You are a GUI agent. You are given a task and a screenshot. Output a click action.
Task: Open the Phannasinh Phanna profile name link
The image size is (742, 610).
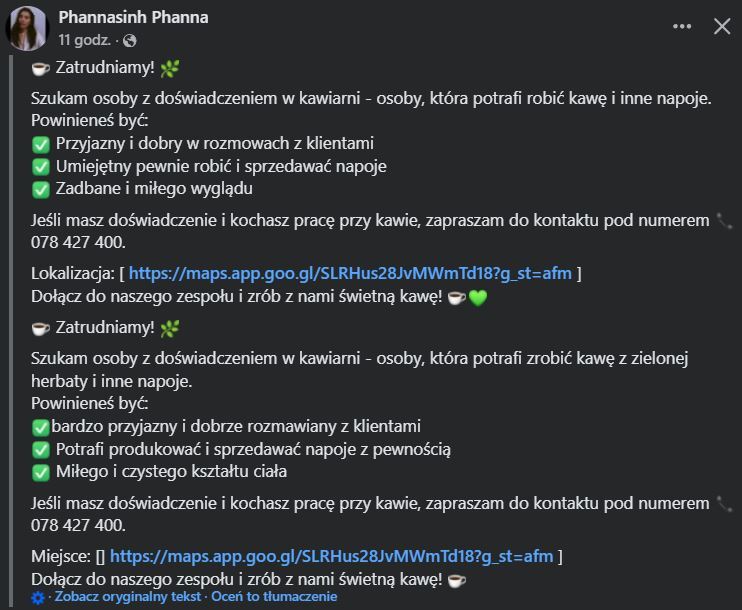coord(133,18)
